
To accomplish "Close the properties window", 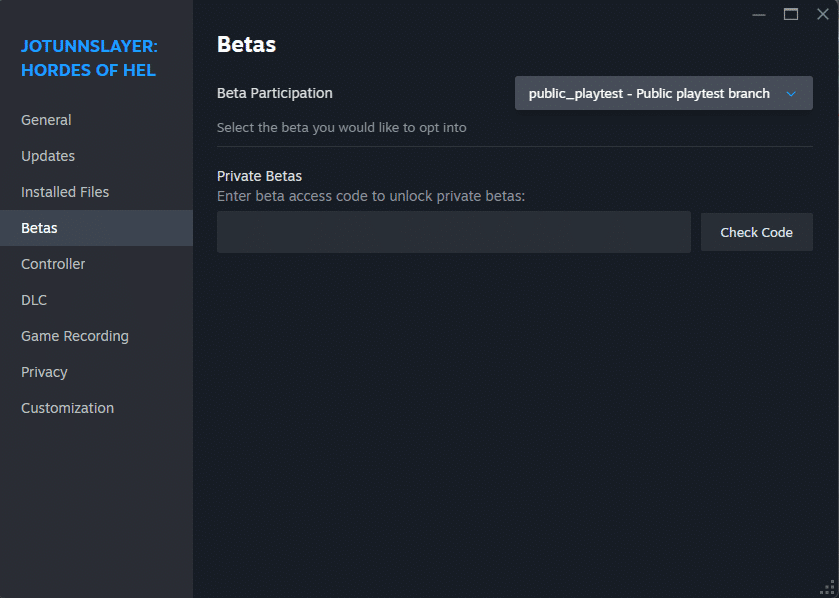I will pyautogui.click(x=823, y=14).
